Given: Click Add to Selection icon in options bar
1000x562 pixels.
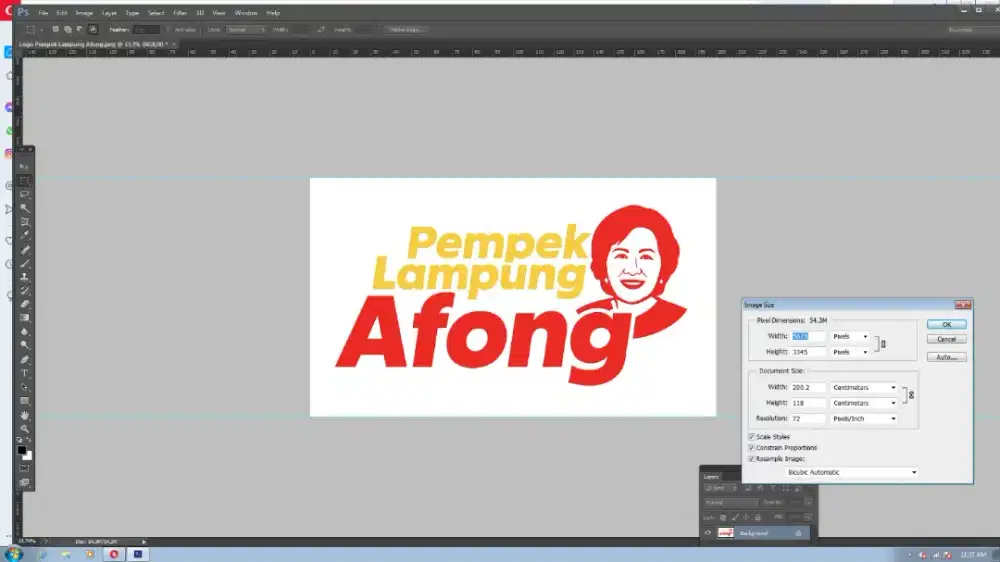Looking at the screenshot, I should pyautogui.click(x=68, y=29).
